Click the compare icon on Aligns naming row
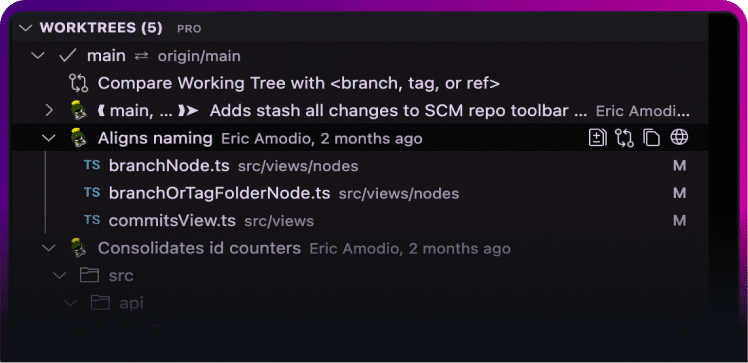Screen dimensions: 748x363 [624, 138]
